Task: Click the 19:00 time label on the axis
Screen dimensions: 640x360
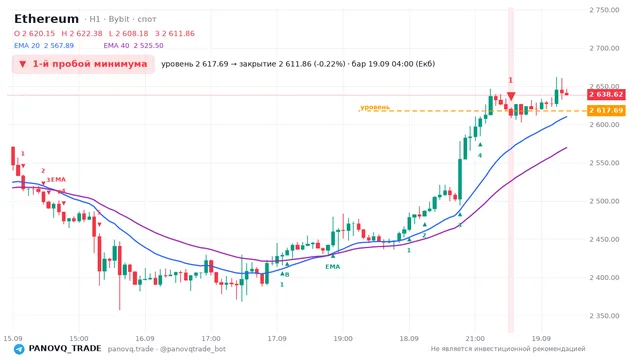Action: pos(343,339)
